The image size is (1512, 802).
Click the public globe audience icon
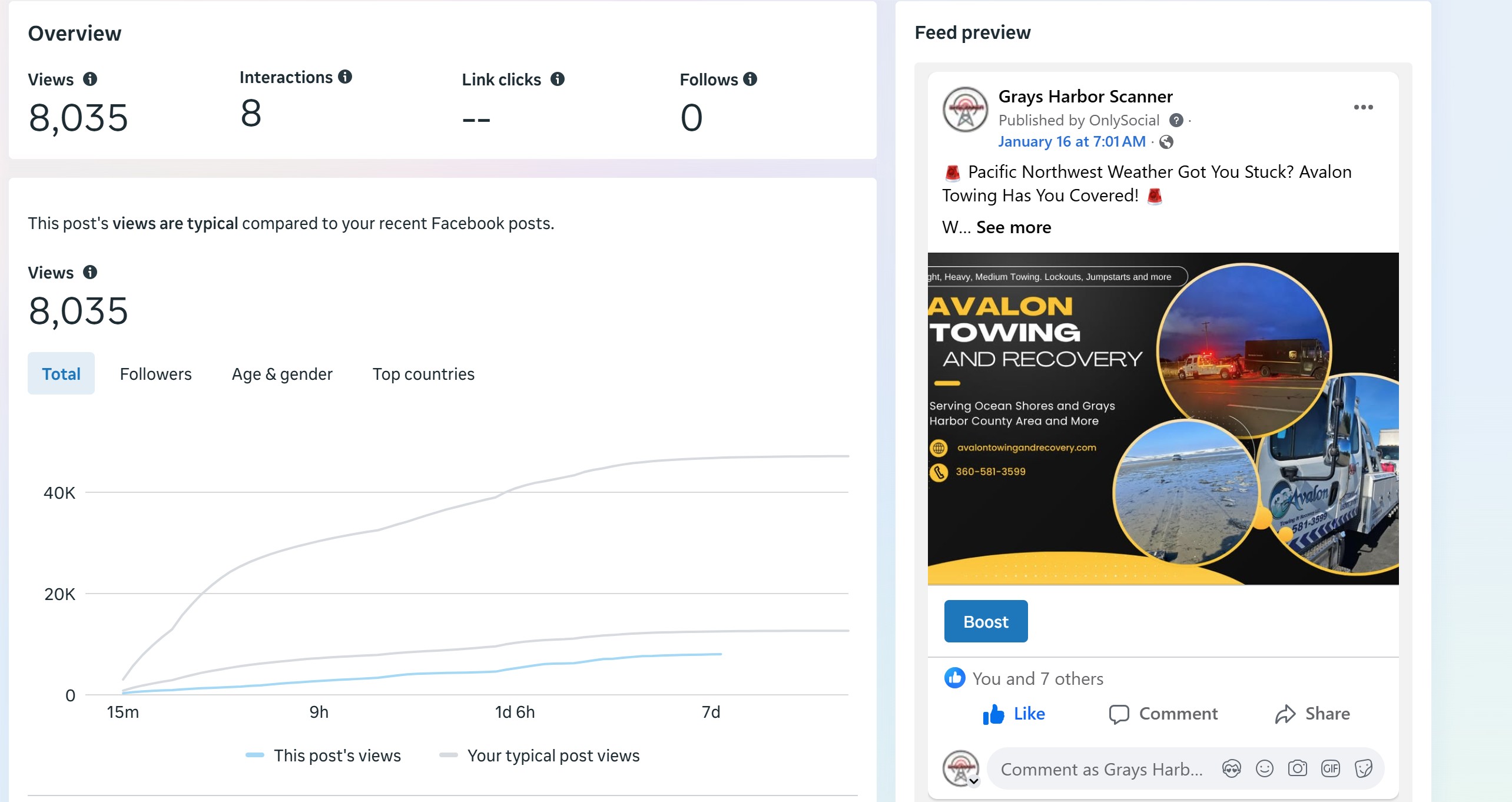click(1166, 142)
